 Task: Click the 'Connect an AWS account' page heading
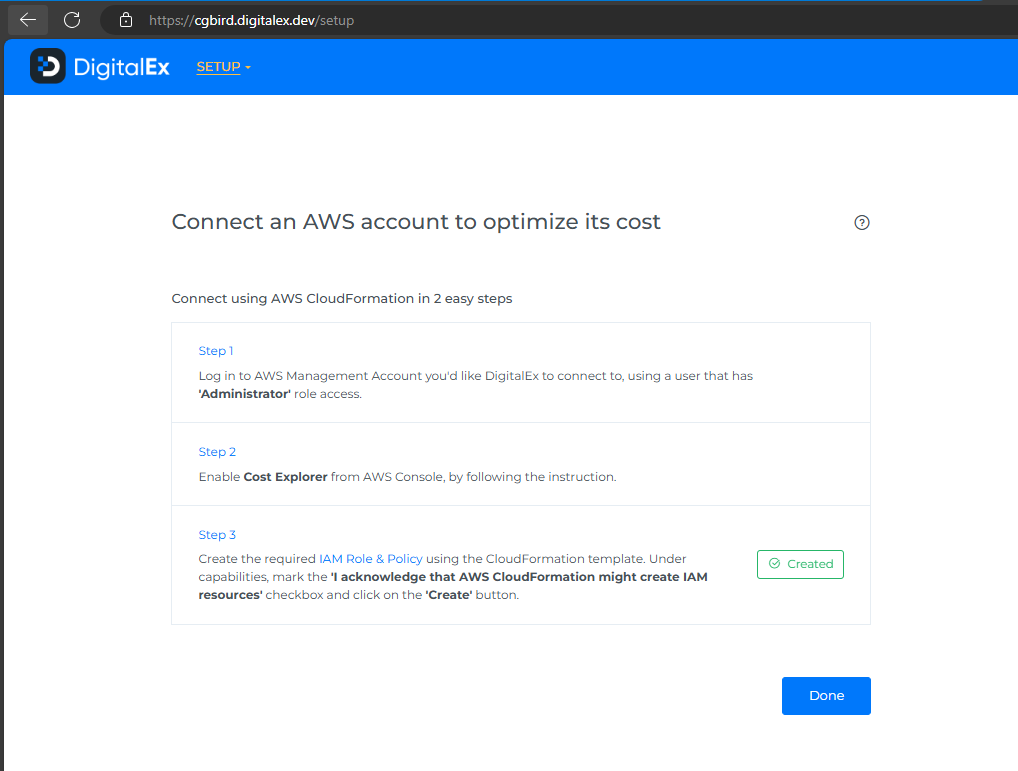(416, 222)
